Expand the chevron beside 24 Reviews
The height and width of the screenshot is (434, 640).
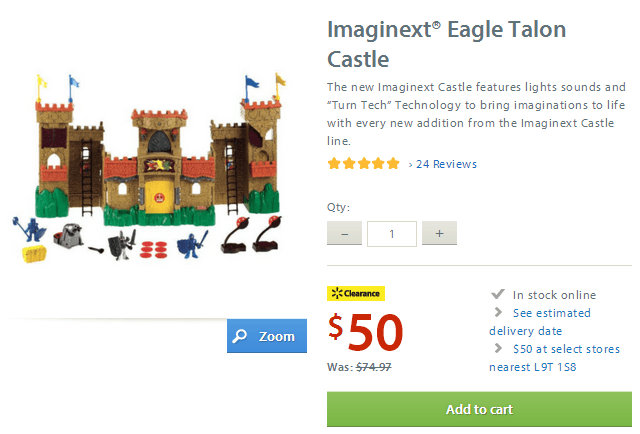[410, 164]
